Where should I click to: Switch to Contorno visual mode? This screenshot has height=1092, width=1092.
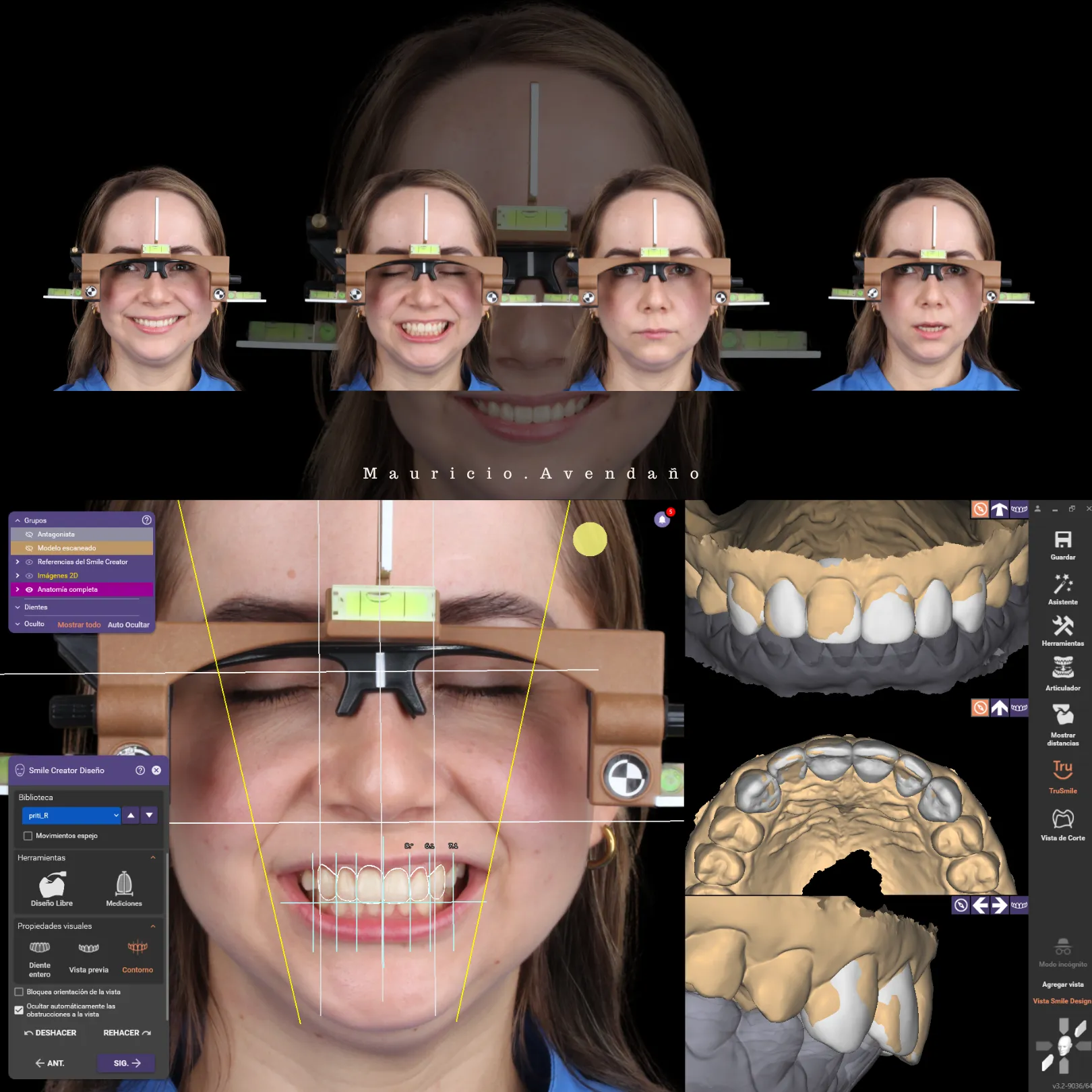tap(138, 954)
